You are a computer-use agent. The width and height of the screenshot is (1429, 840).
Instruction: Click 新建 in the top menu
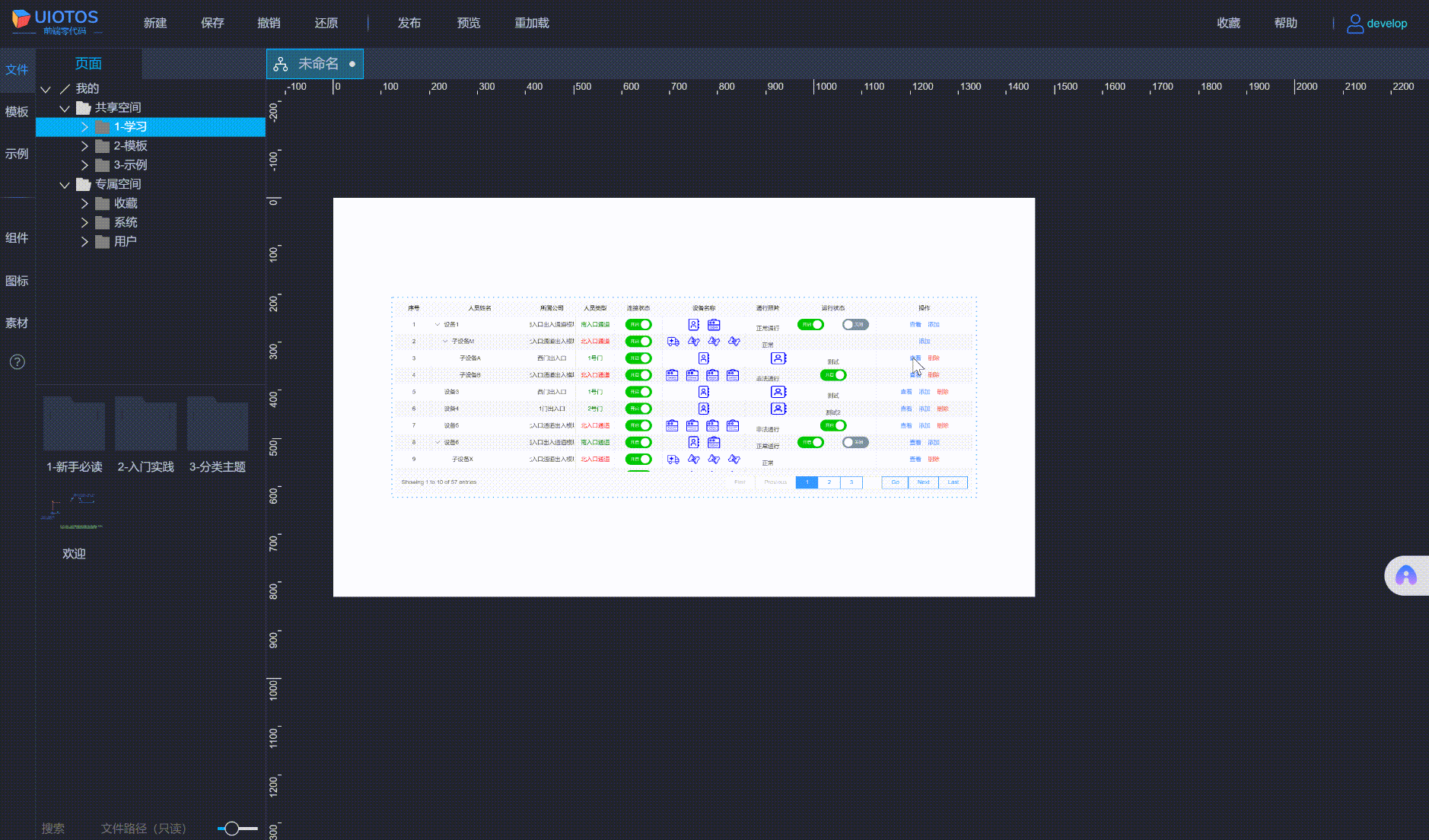point(155,24)
